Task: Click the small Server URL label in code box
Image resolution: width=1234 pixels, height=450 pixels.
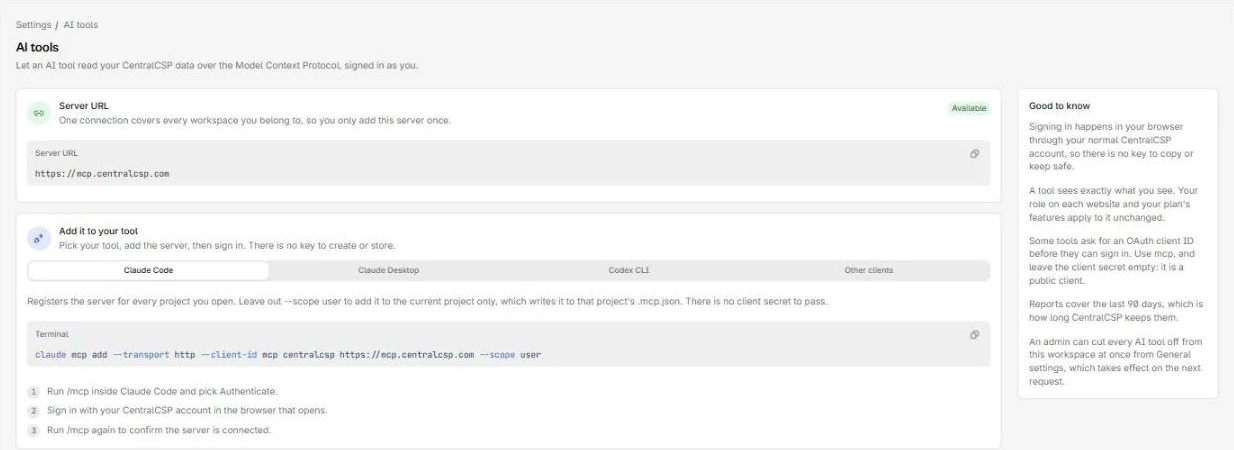Action: click(56, 153)
